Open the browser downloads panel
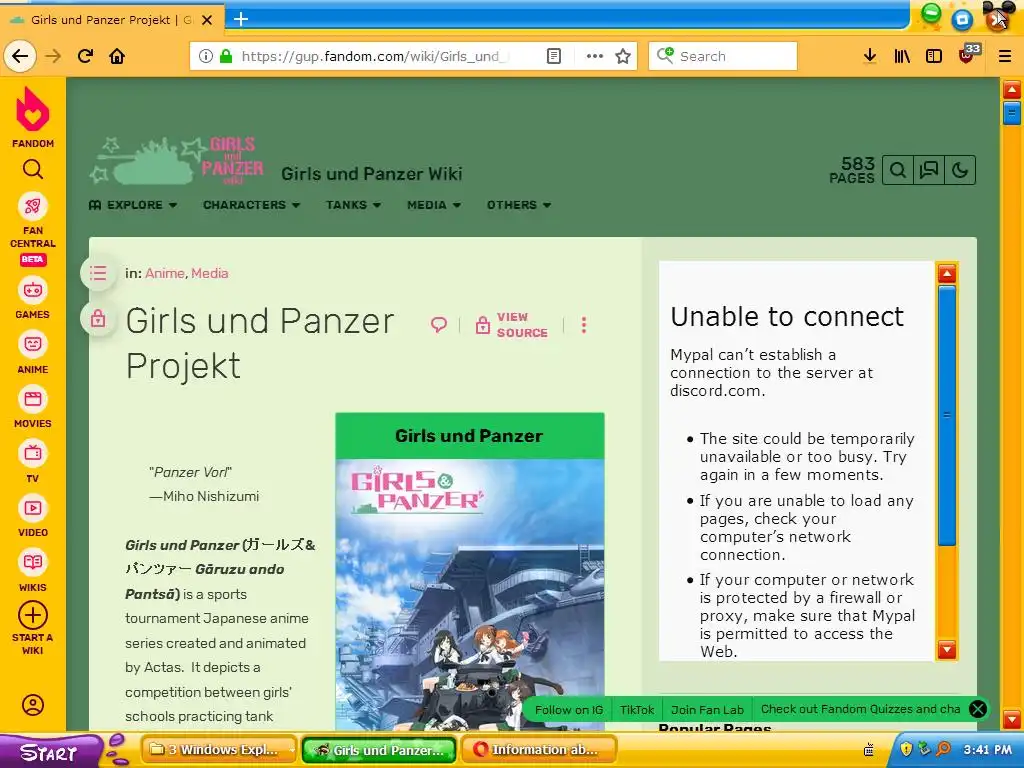Screen dimensions: 1024x768 [869, 56]
